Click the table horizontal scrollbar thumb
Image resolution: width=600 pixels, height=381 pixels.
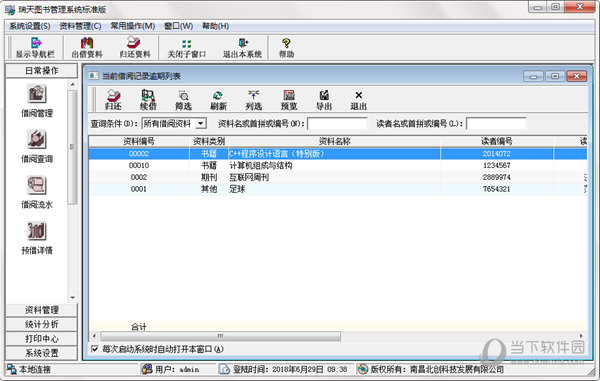coord(220,336)
